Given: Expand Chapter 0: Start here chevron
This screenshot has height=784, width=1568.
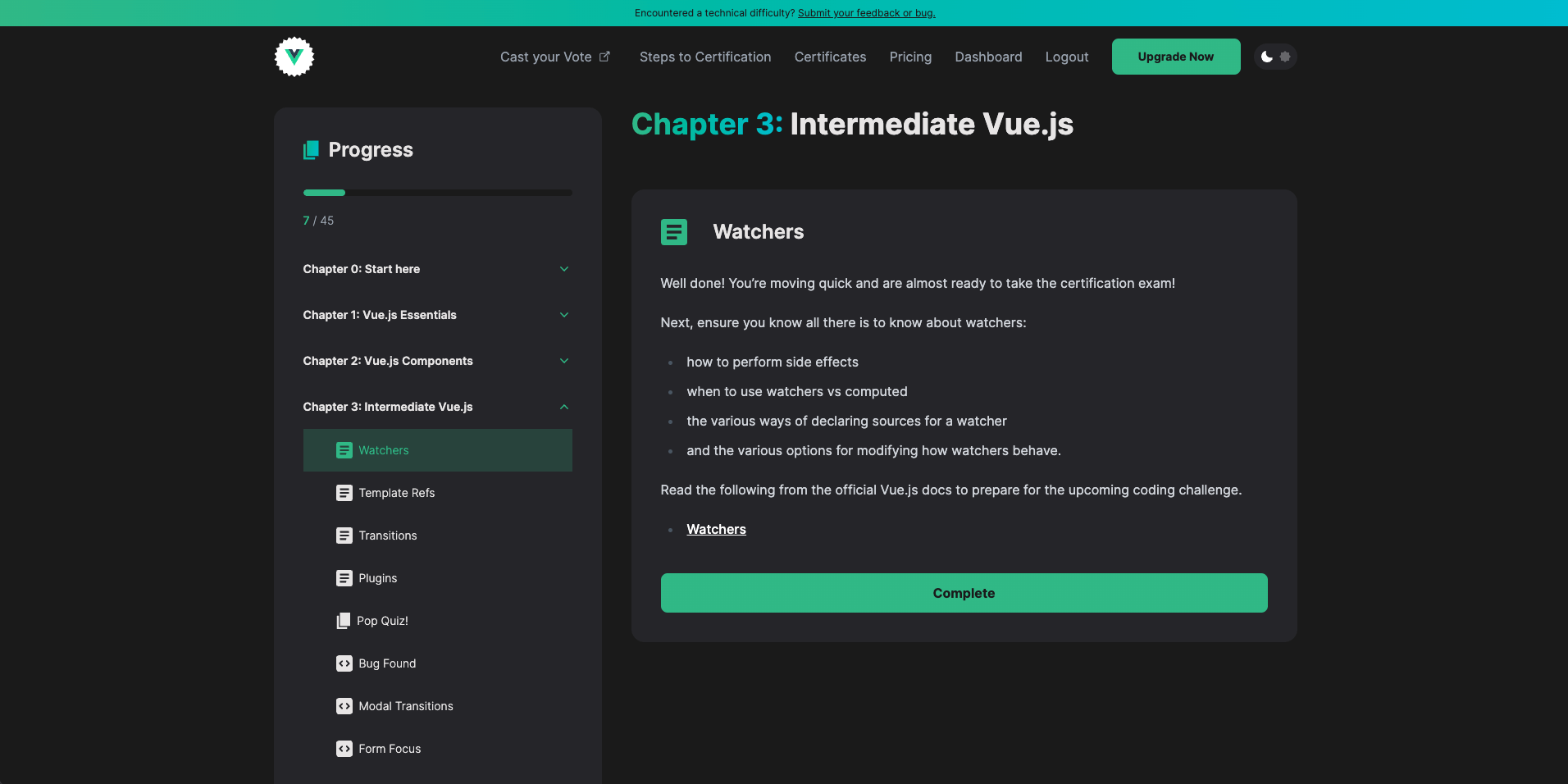Looking at the screenshot, I should [x=564, y=269].
